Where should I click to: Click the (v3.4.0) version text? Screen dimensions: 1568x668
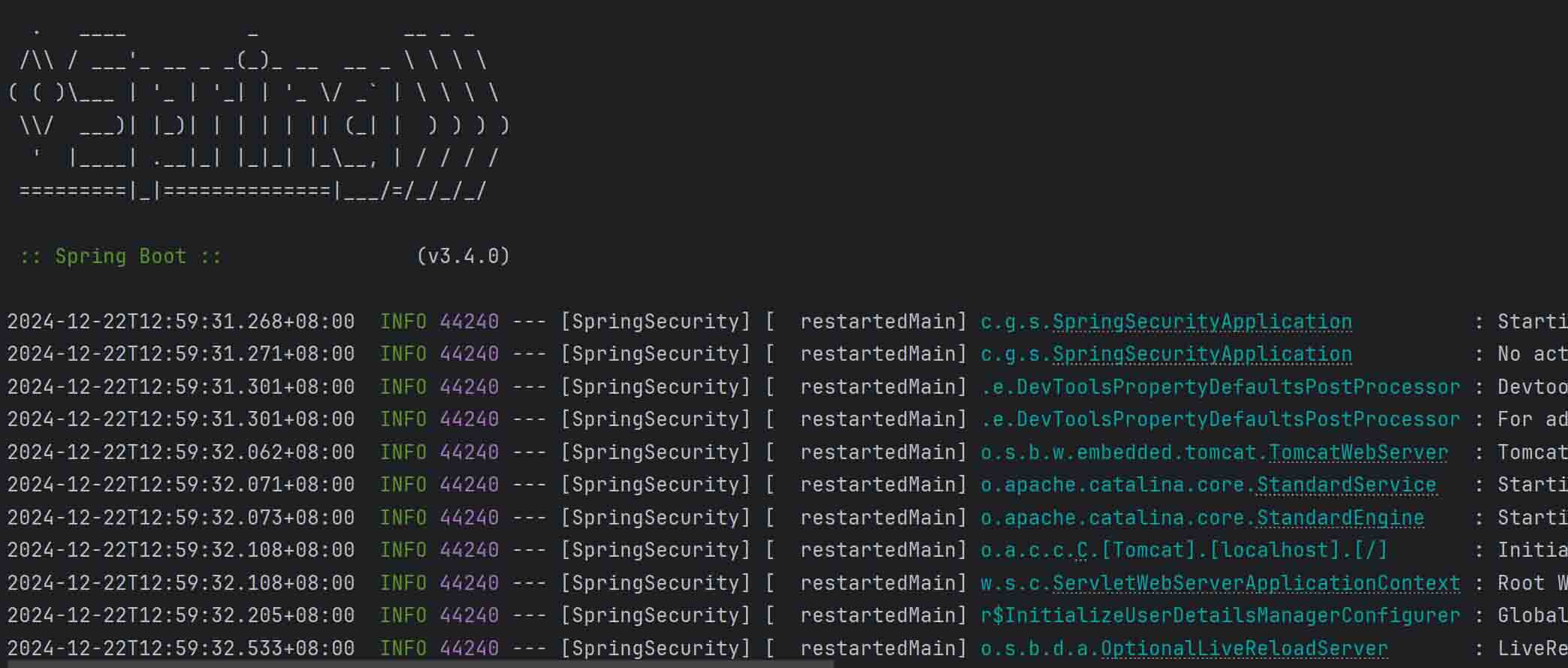463,256
